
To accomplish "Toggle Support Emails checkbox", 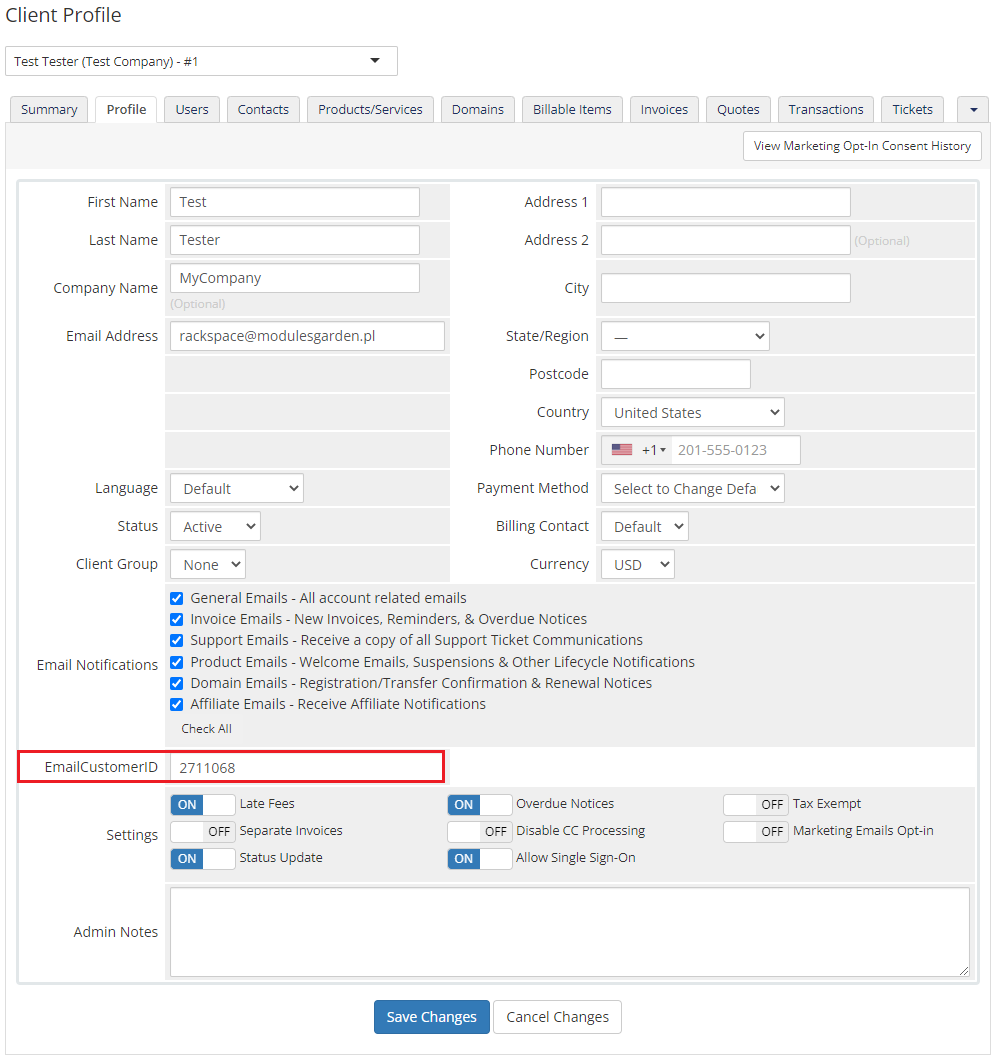I will point(176,640).
